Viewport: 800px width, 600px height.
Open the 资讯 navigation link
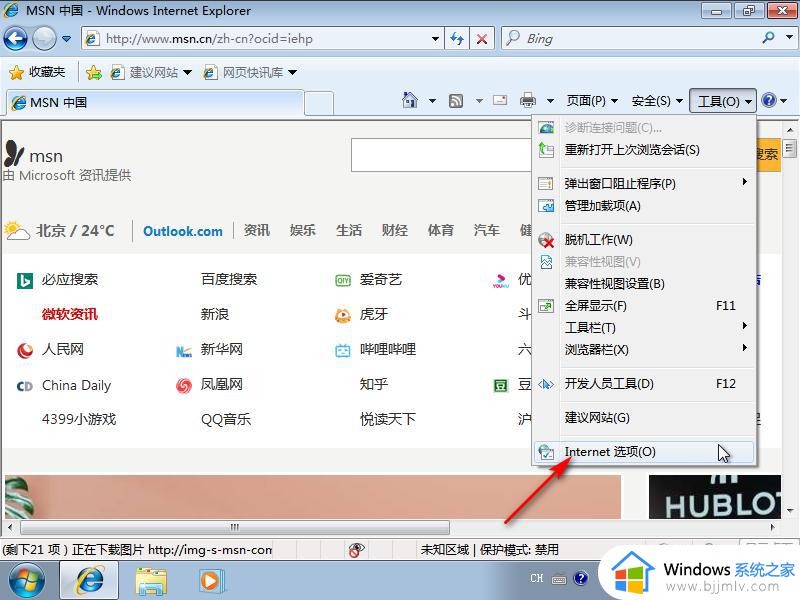[257, 231]
